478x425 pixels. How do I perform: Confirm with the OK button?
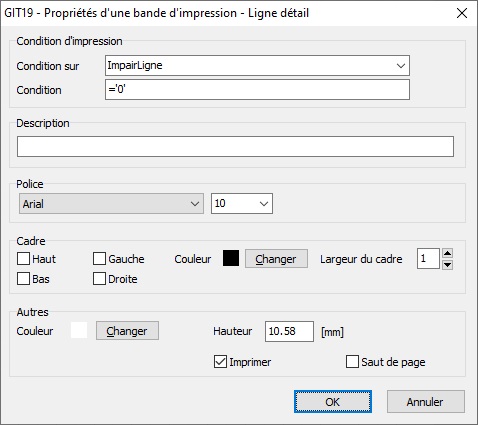click(333, 402)
